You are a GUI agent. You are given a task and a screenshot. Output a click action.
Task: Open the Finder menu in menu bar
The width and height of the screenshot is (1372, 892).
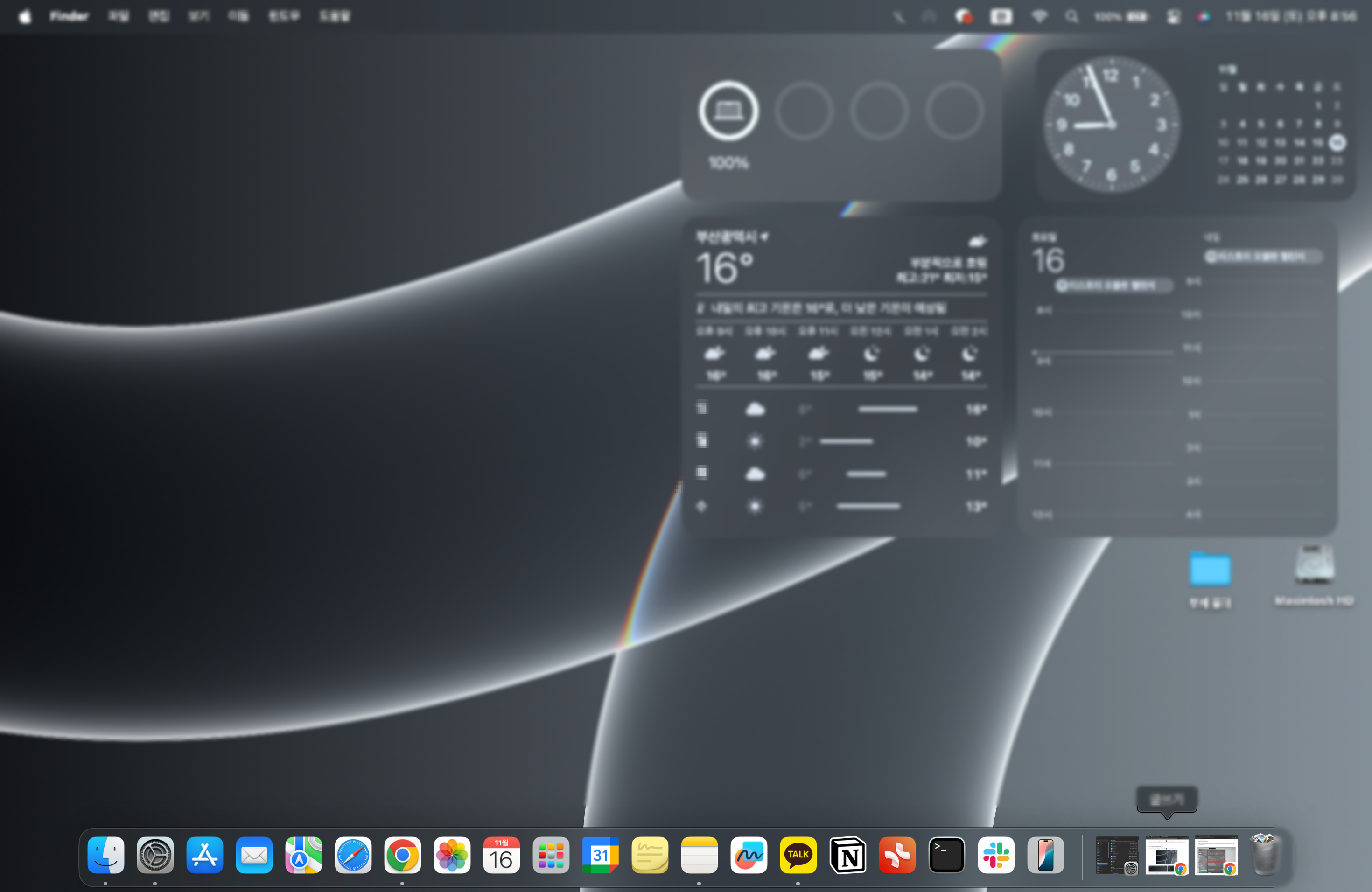[x=69, y=17]
